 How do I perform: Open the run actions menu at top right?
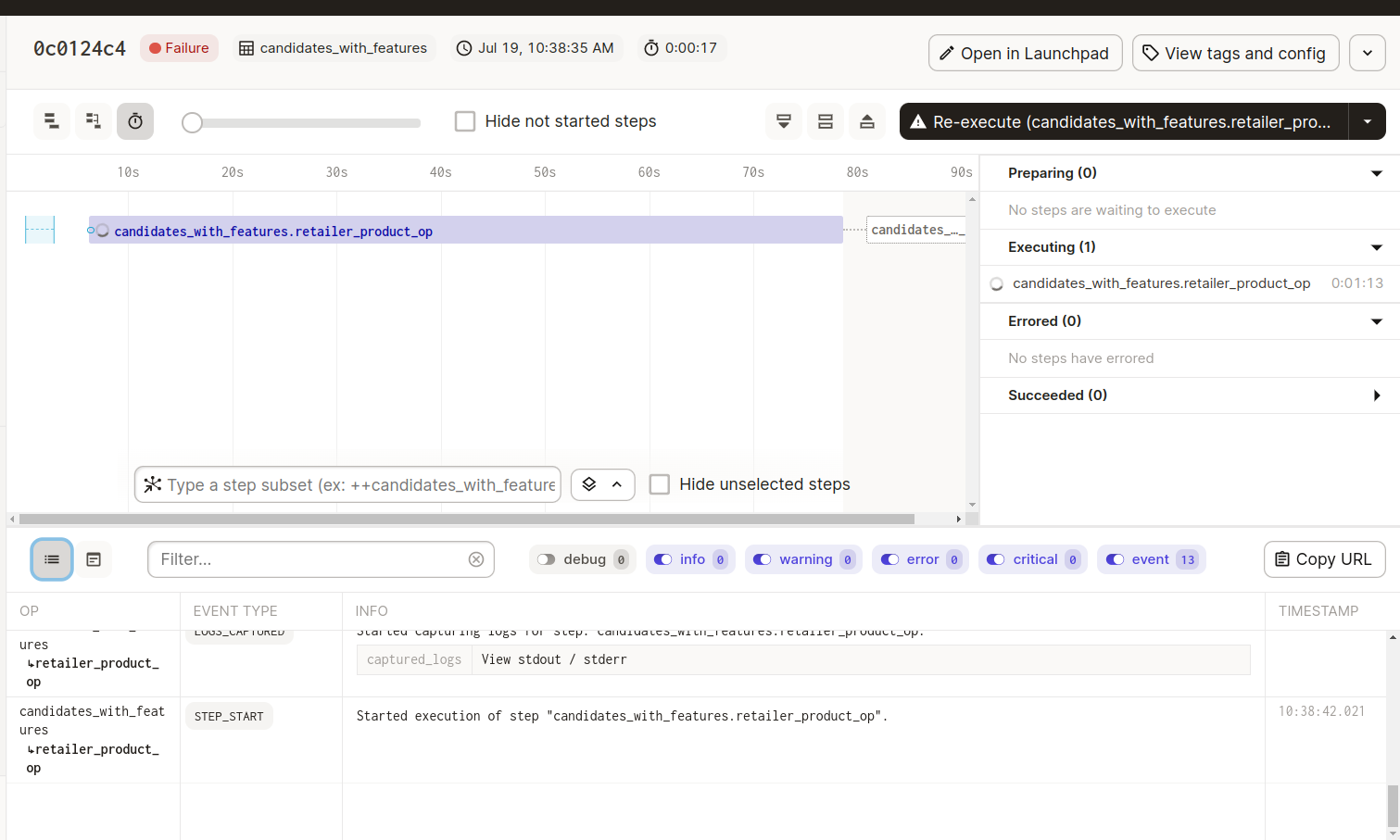[1367, 53]
